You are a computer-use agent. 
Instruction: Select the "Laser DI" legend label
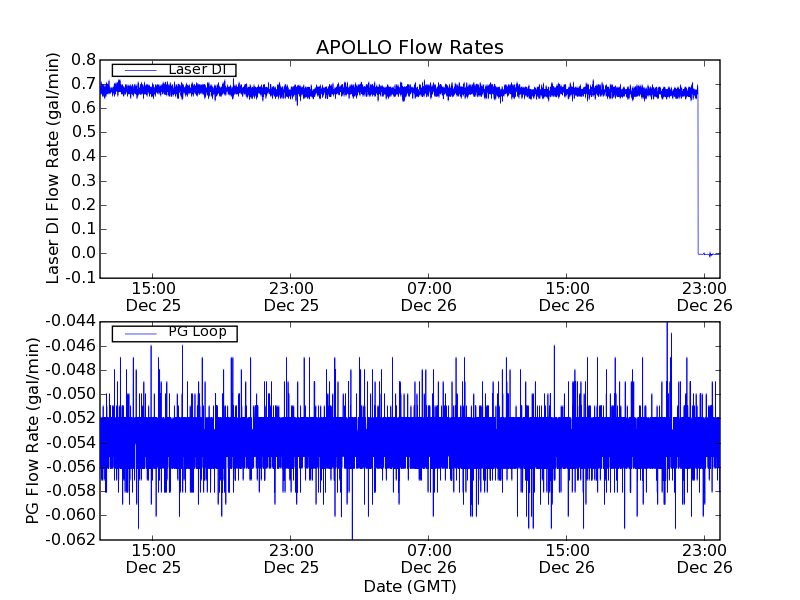[197, 69]
